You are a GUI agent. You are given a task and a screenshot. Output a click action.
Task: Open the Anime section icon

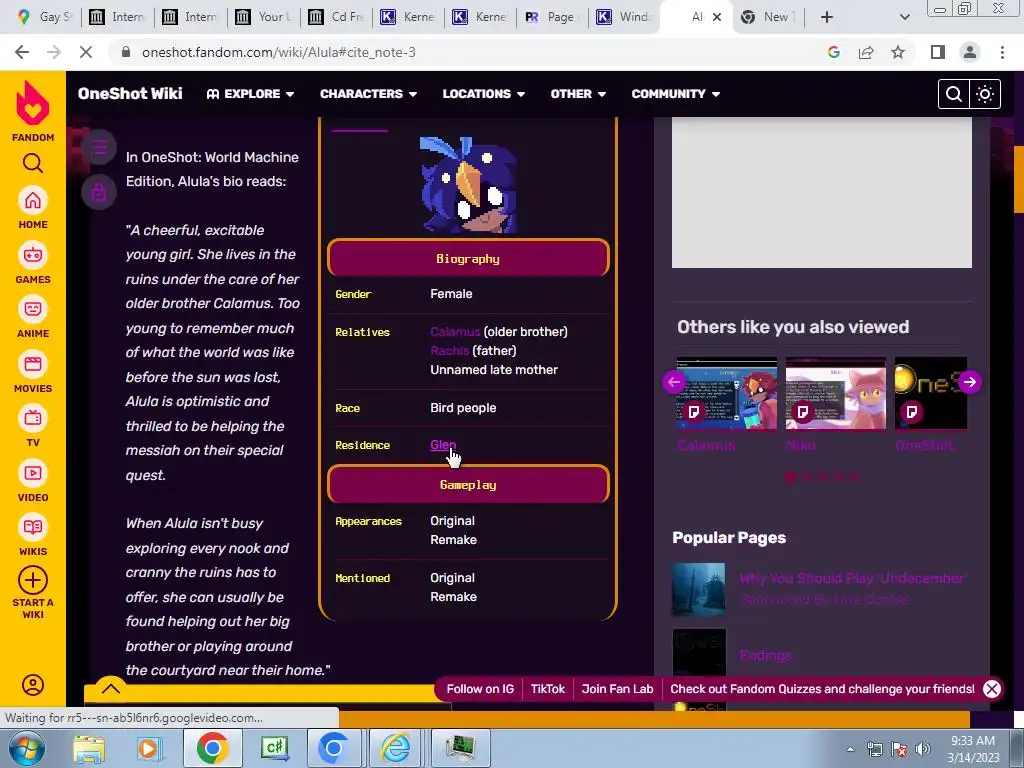coord(33,310)
